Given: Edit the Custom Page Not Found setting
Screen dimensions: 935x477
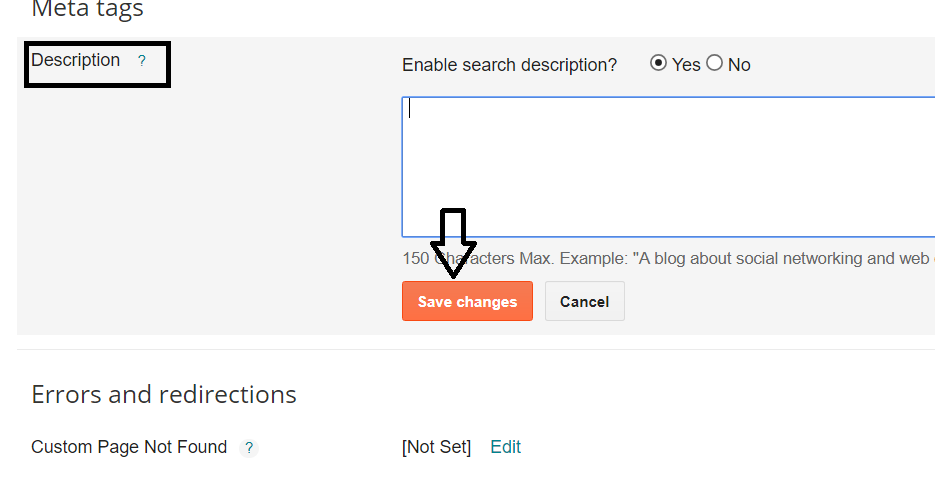Looking at the screenshot, I should [505, 447].
